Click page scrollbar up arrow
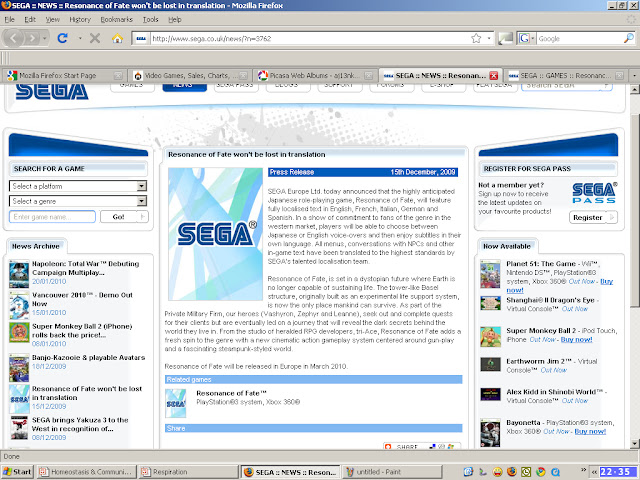 [x=634, y=89]
